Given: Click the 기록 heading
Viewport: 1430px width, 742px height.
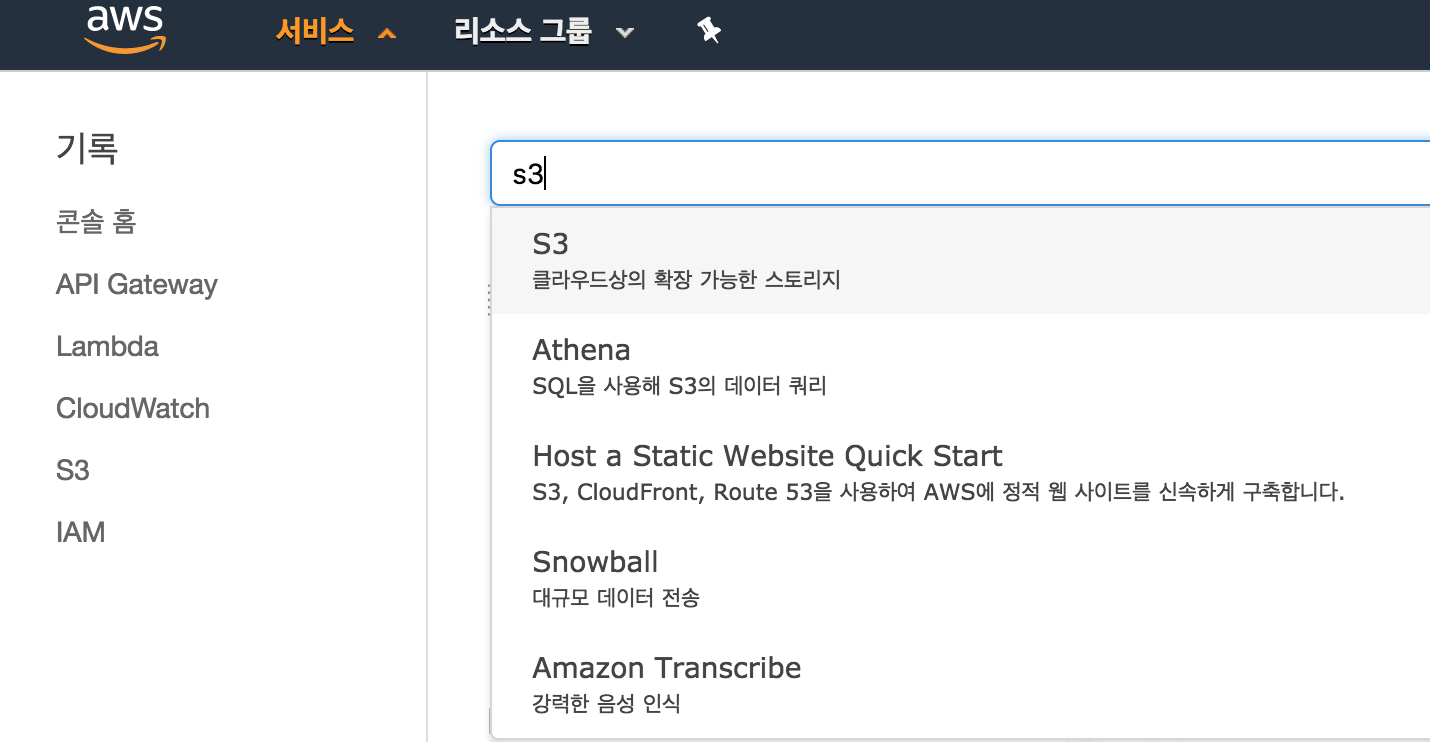Looking at the screenshot, I should point(87,149).
